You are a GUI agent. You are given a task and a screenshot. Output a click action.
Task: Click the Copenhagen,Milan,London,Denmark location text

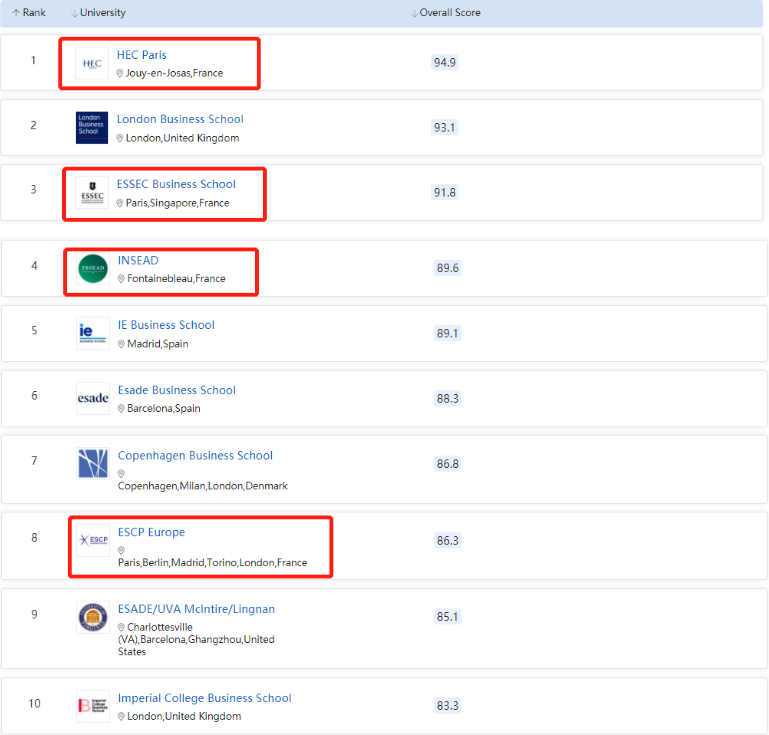[x=203, y=486]
